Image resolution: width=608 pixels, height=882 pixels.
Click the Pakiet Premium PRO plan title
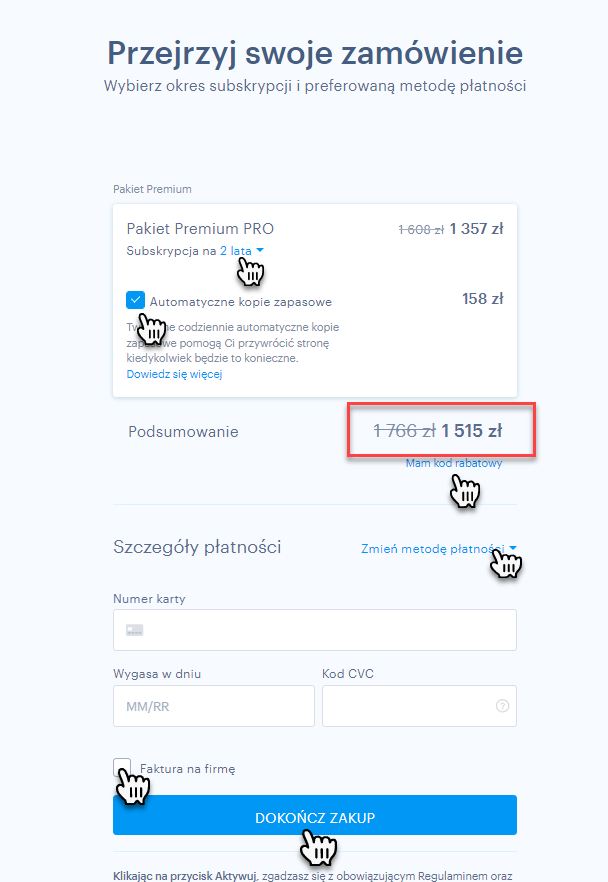(200, 228)
